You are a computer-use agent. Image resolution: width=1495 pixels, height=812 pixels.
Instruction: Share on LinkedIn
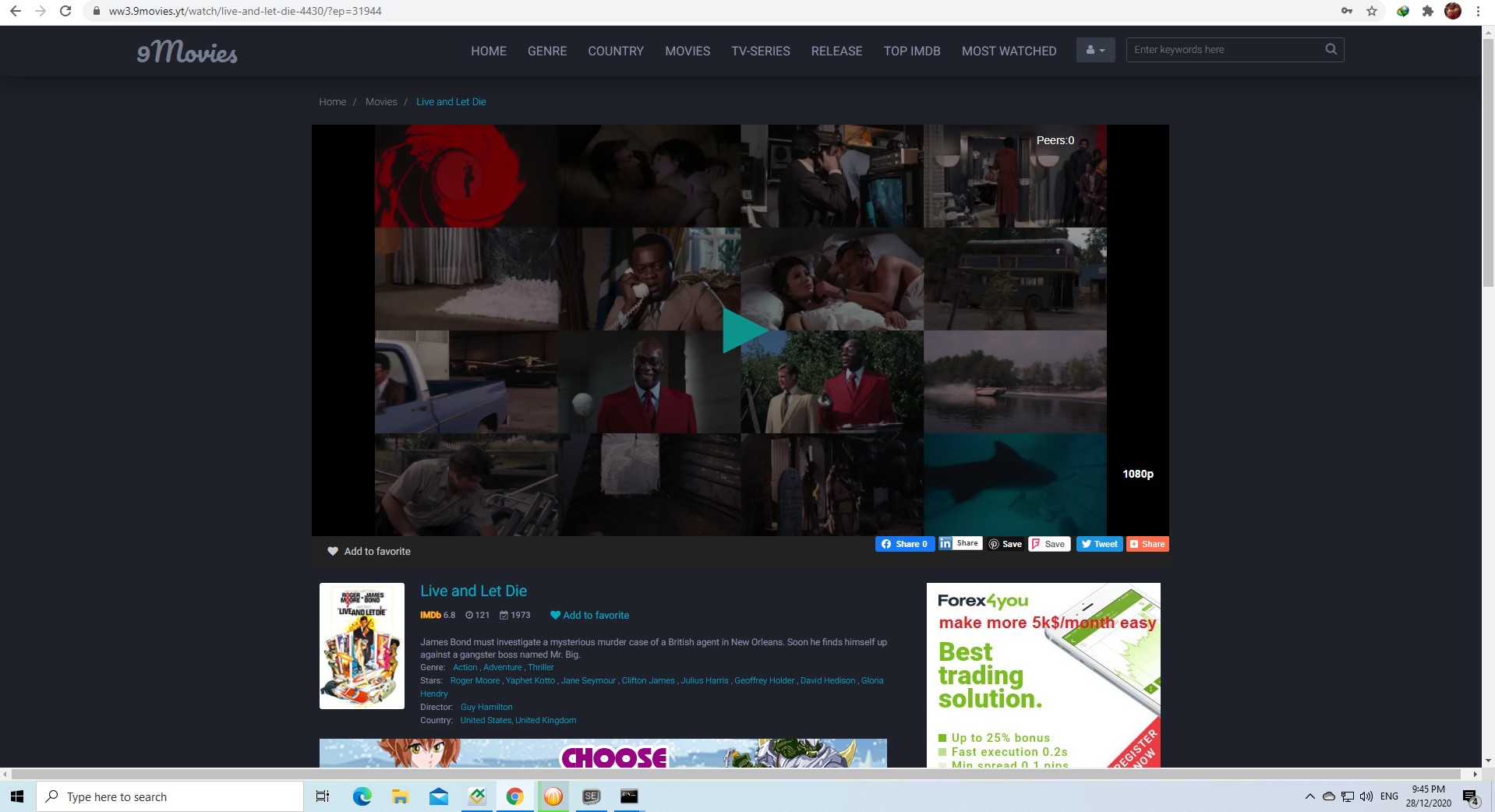coord(960,543)
